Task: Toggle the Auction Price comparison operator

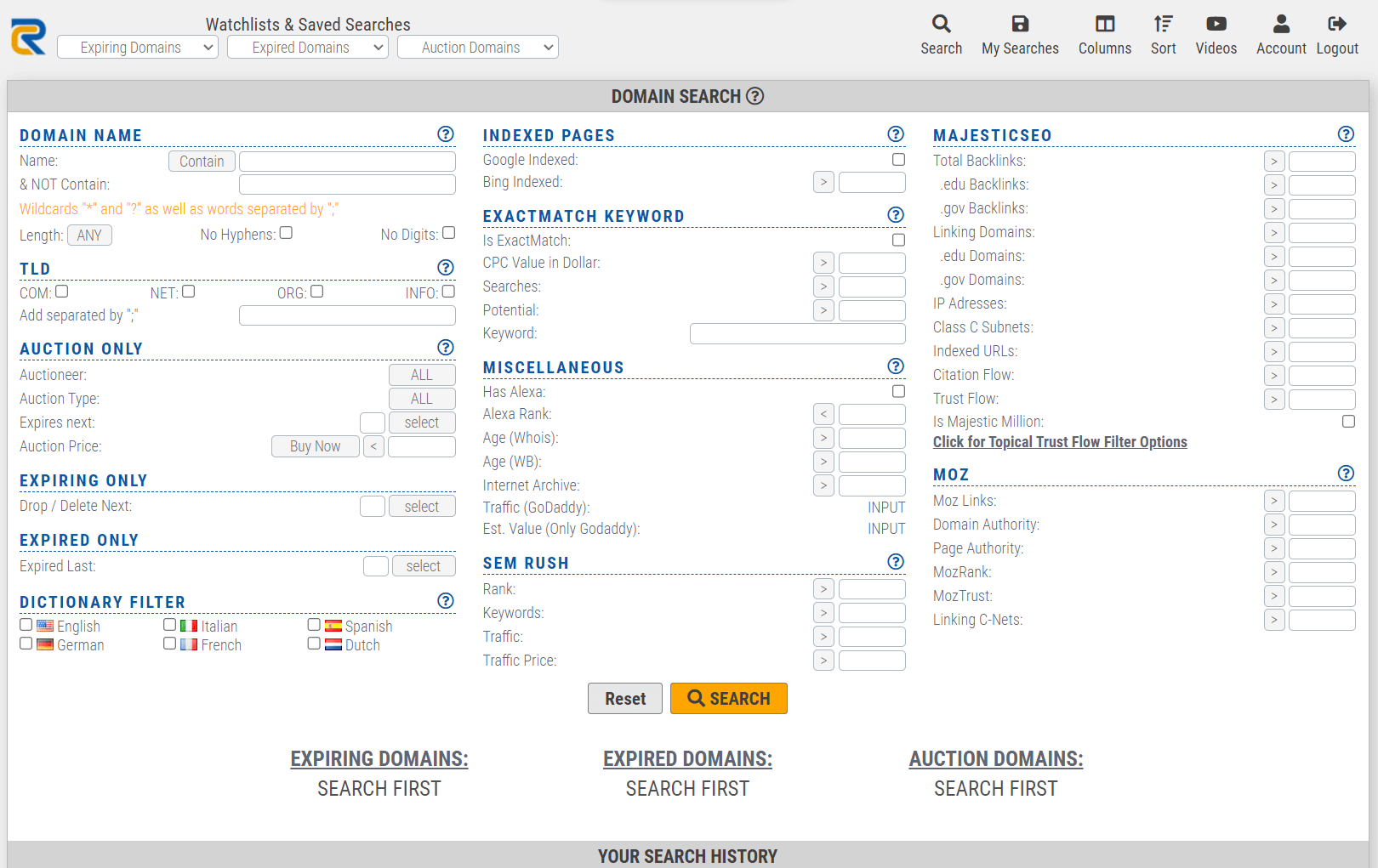Action: pyautogui.click(x=373, y=445)
